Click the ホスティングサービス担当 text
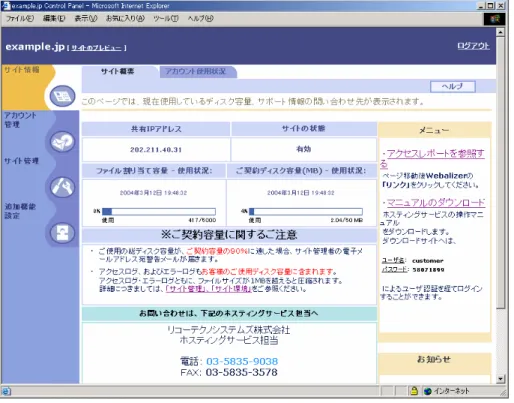Image resolution: width=514 pixels, height=403 pixels. coord(229,340)
